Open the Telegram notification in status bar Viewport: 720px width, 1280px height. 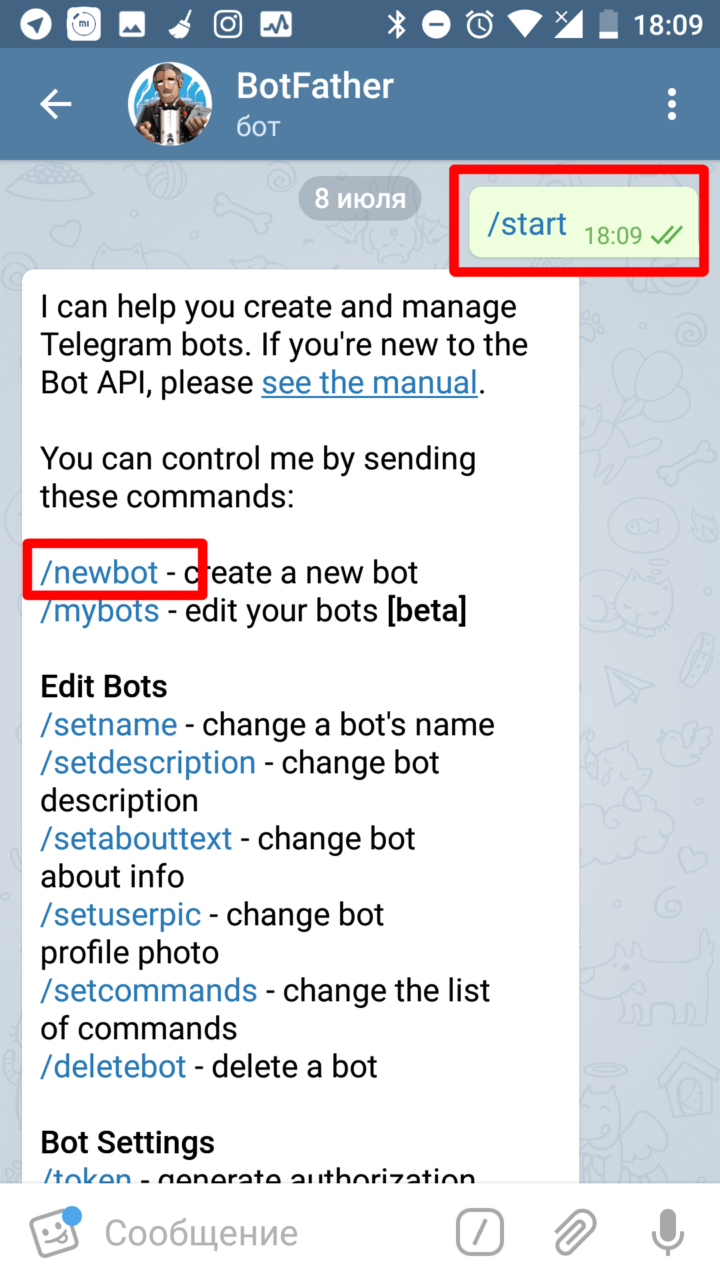click(36, 24)
